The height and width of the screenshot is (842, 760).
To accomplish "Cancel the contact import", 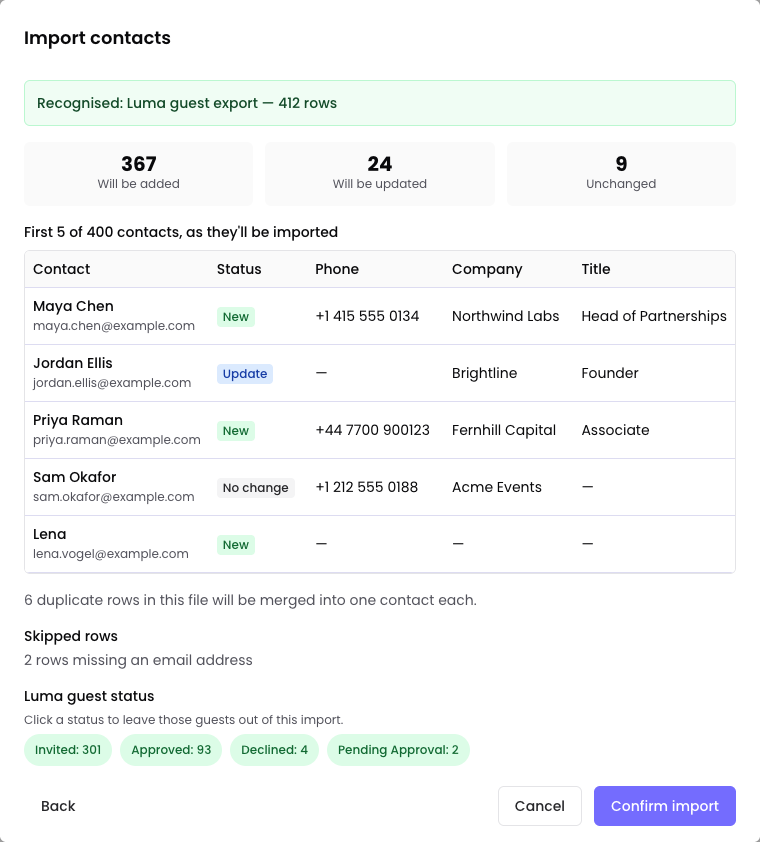I will pyautogui.click(x=539, y=806).
